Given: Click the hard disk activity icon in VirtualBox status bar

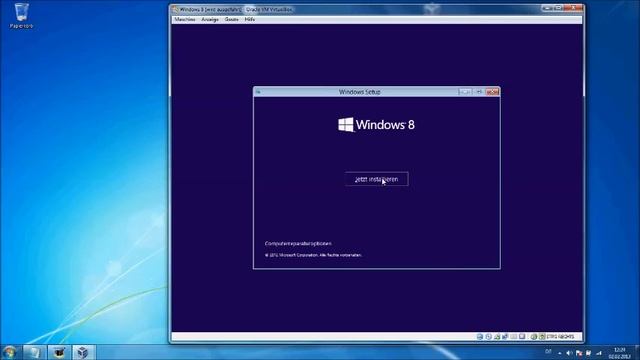Looking at the screenshot, I should 480,337.
